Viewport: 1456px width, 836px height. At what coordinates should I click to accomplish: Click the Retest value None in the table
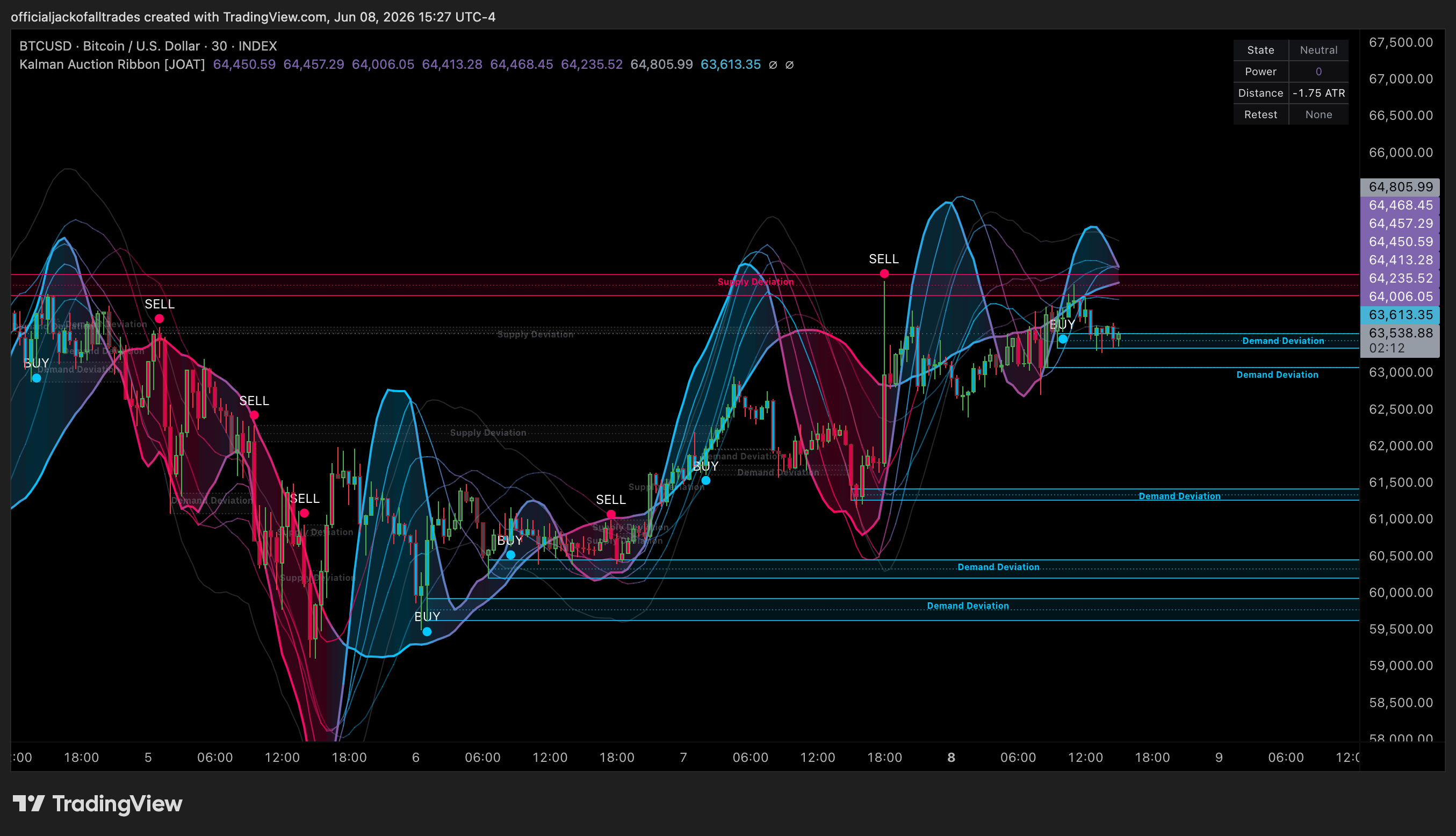(1319, 114)
